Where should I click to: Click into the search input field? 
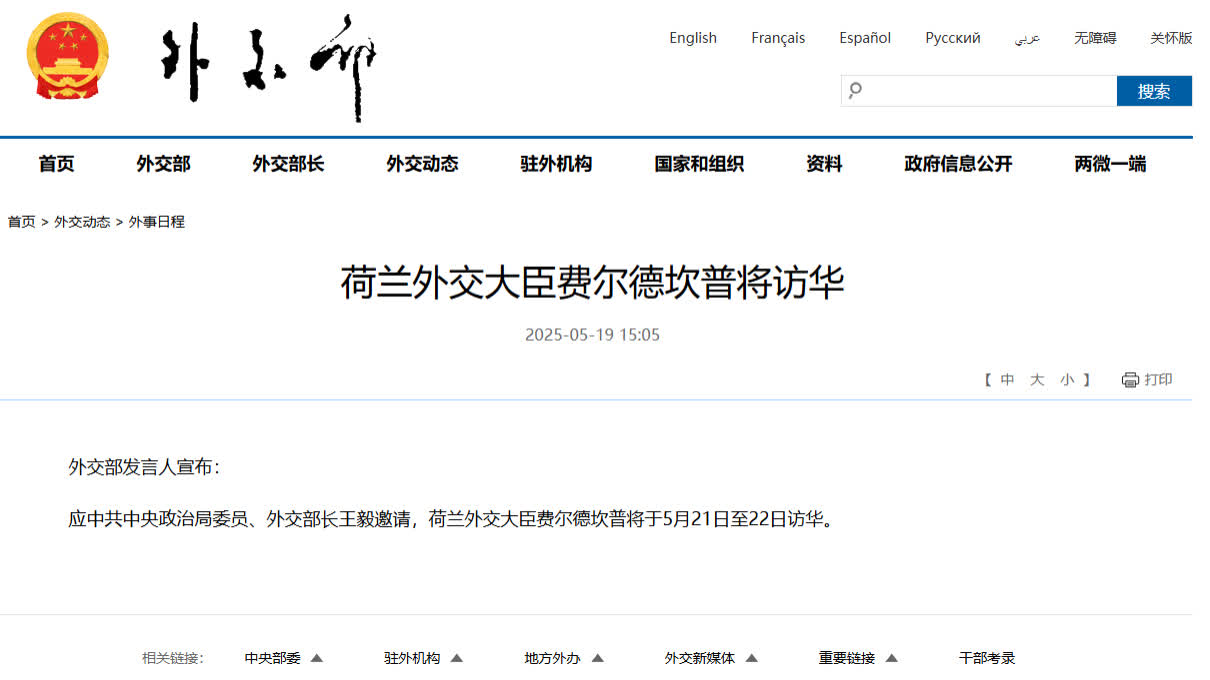990,91
